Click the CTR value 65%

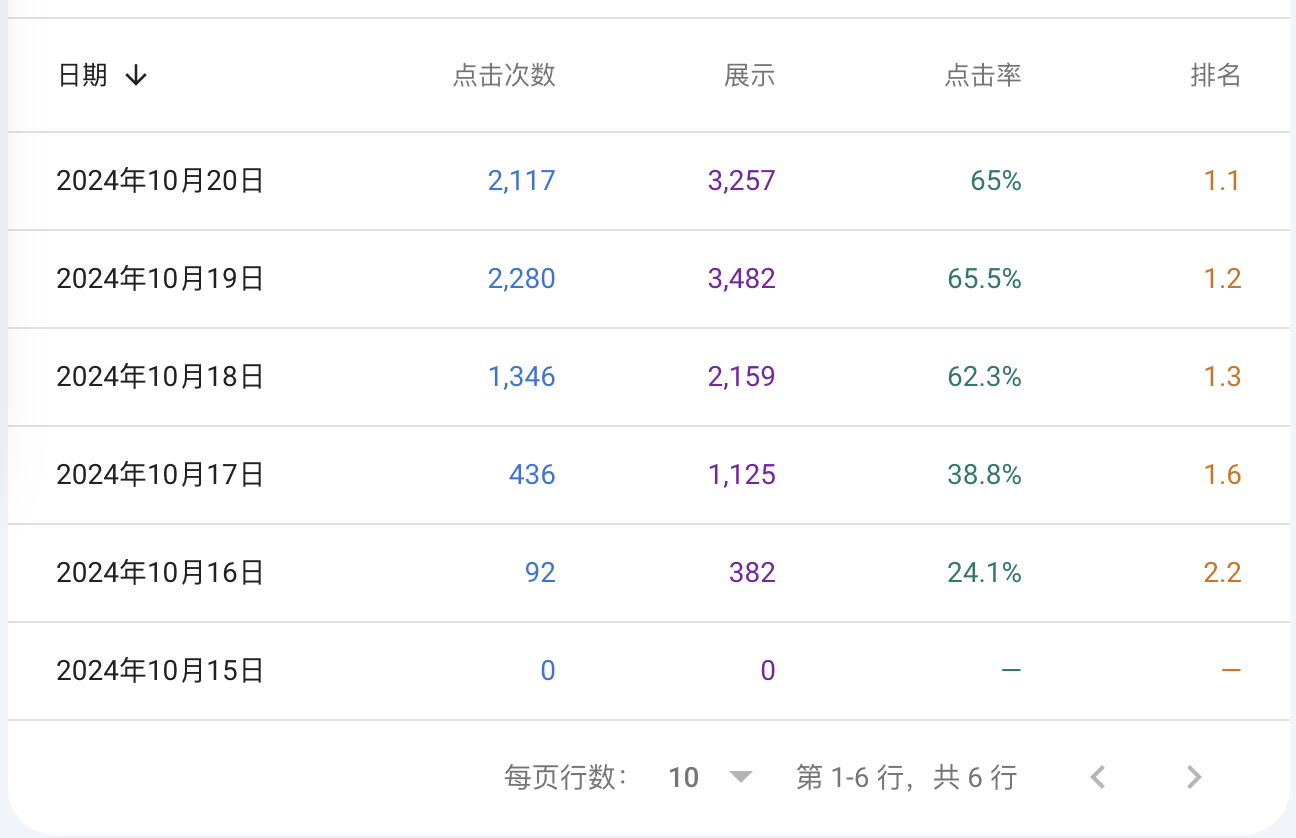[x=996, y=181]
